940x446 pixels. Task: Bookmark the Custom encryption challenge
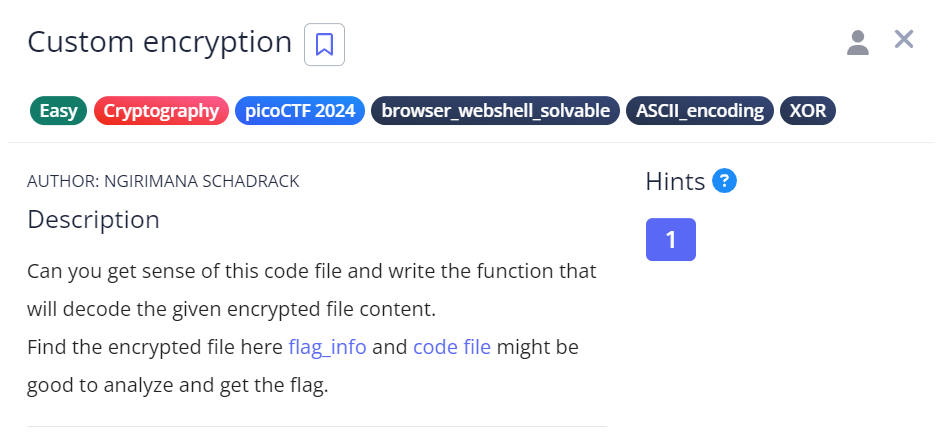point(324,44)
